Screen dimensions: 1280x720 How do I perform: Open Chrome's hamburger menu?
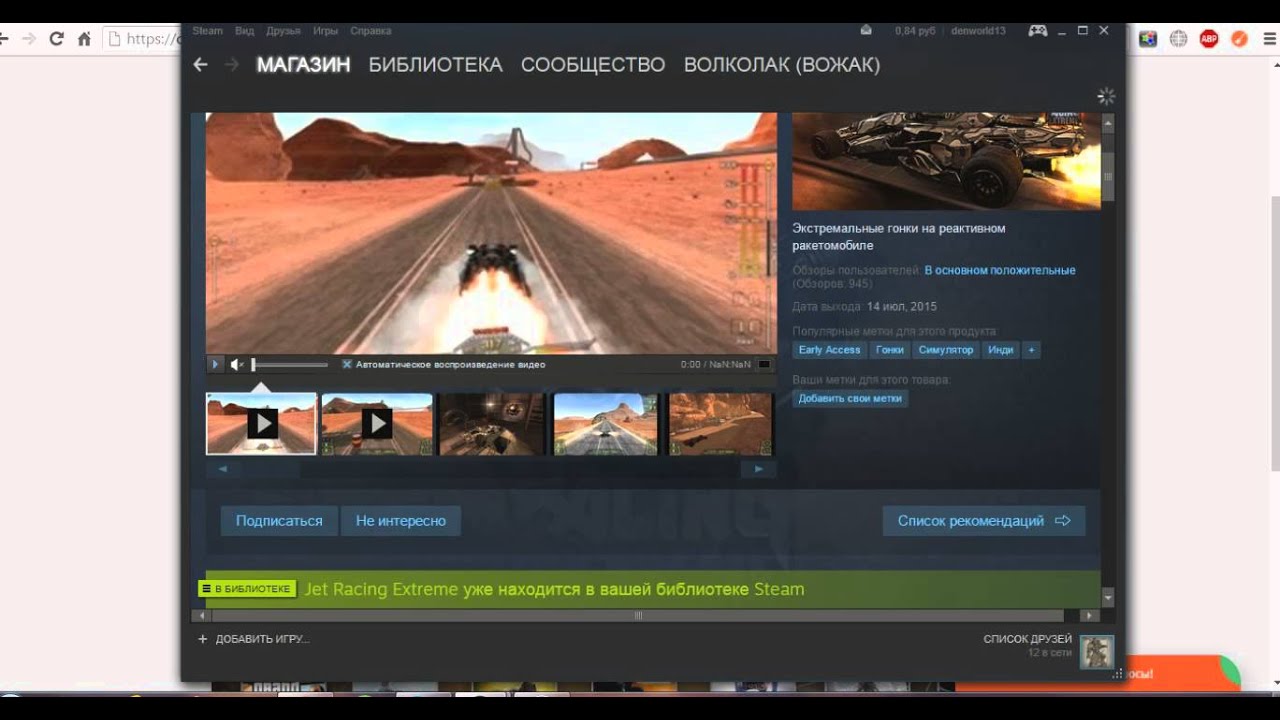click(x=1269, y=39)
